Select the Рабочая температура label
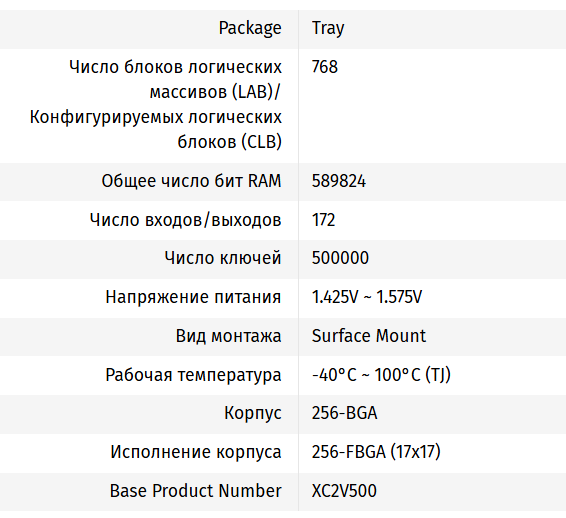 [x=193, y=375]
